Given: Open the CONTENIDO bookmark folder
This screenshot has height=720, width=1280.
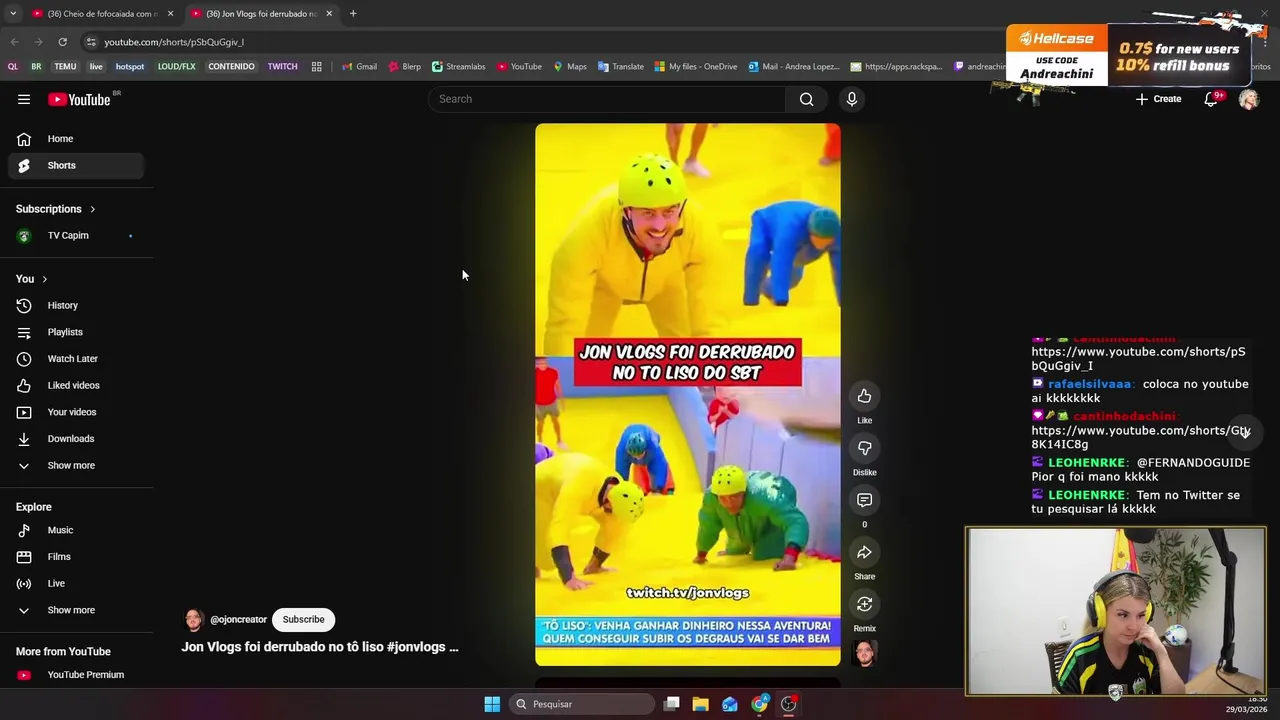Looking at the screenshot, I should point(231,67).
